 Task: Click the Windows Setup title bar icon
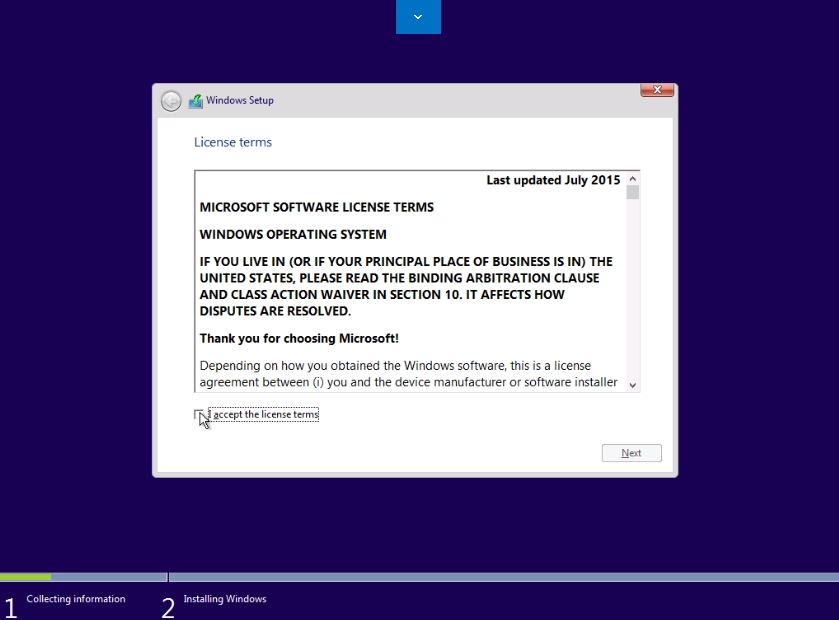pos(197,101)
